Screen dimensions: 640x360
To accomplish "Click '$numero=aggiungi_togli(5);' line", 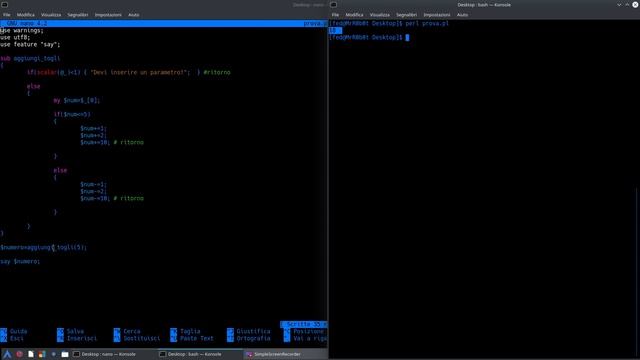I will point(44,247).
